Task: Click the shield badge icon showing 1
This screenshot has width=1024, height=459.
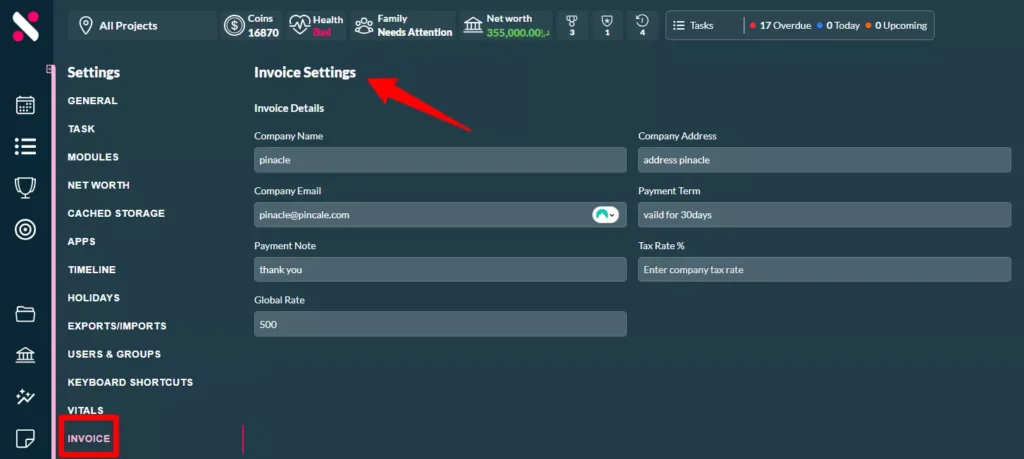Action: tap(607, 25)
